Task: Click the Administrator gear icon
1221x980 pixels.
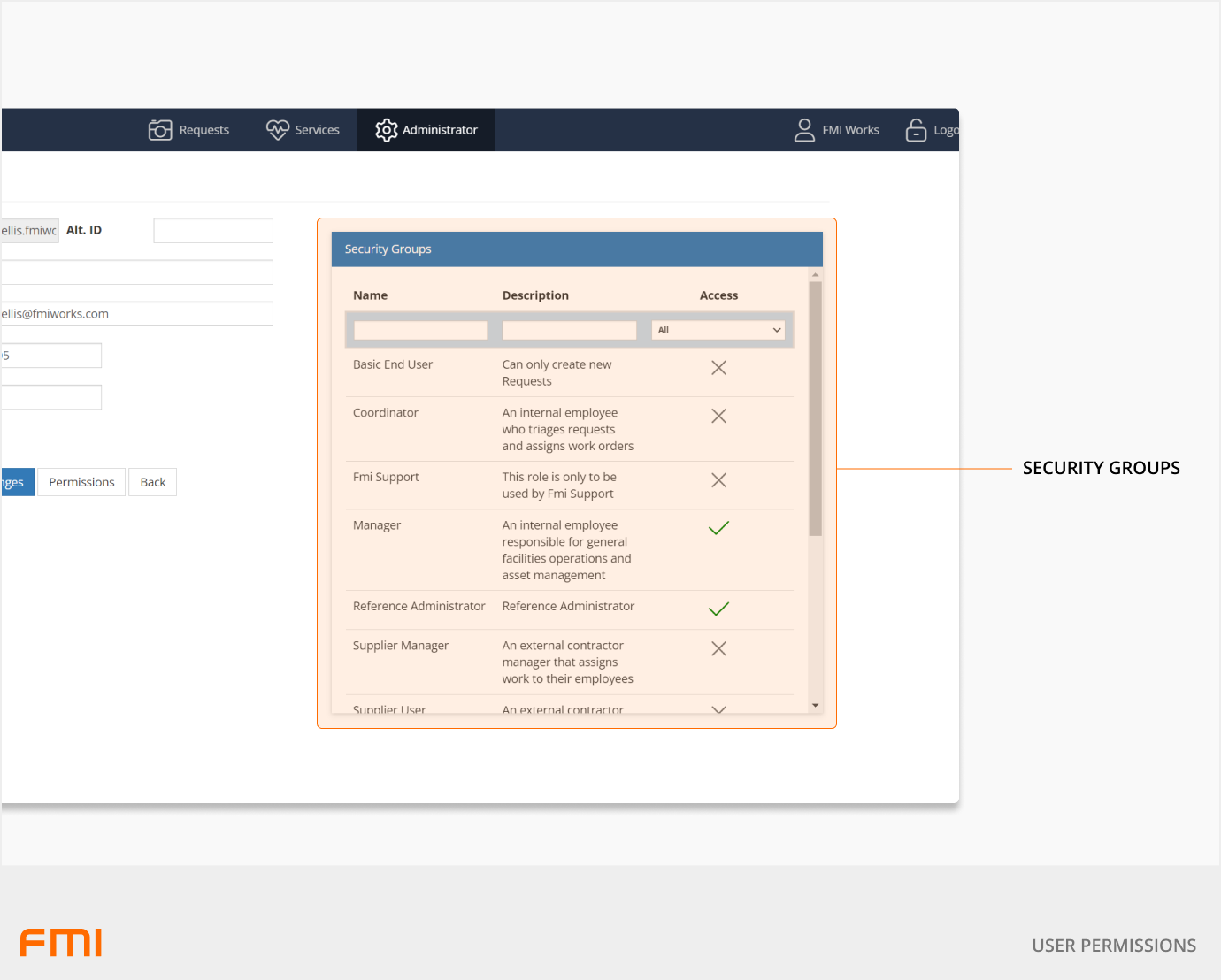Action: coord(386,130)
